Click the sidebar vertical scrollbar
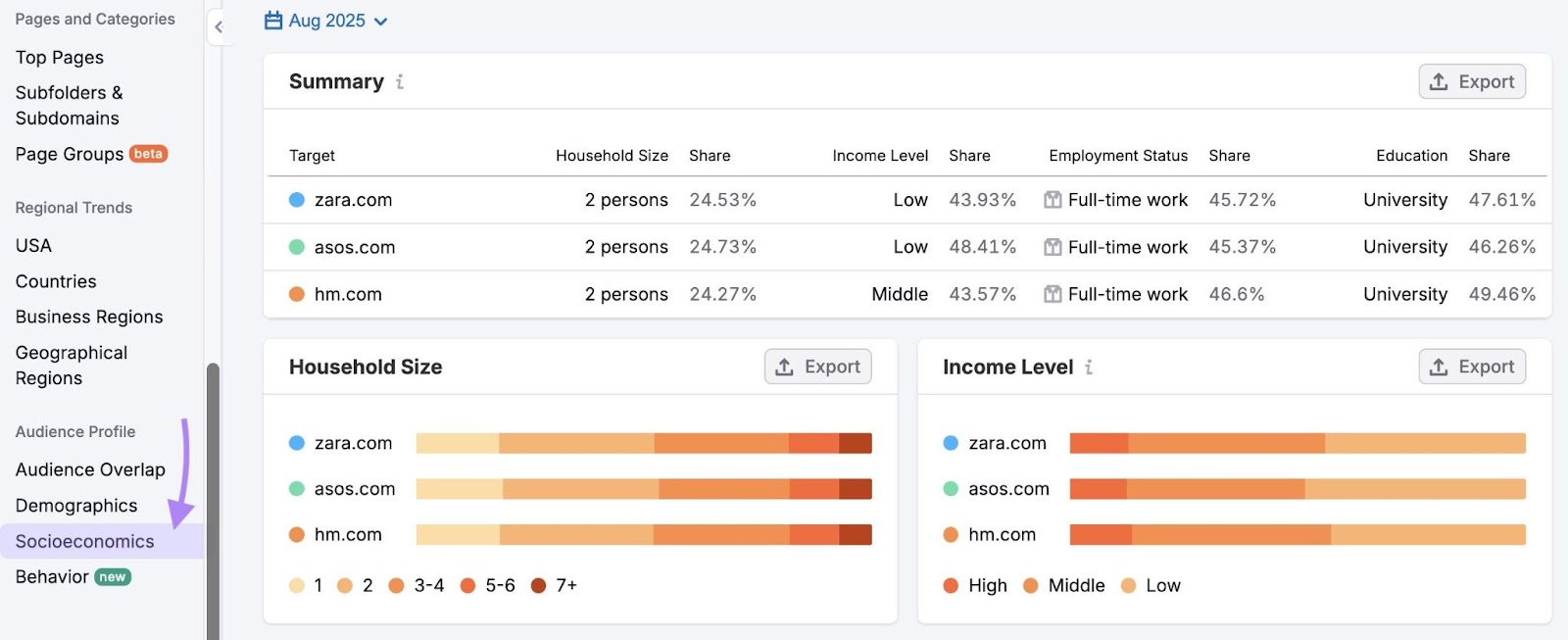This screenshot has height=640, width=1568. coord(213,500)
